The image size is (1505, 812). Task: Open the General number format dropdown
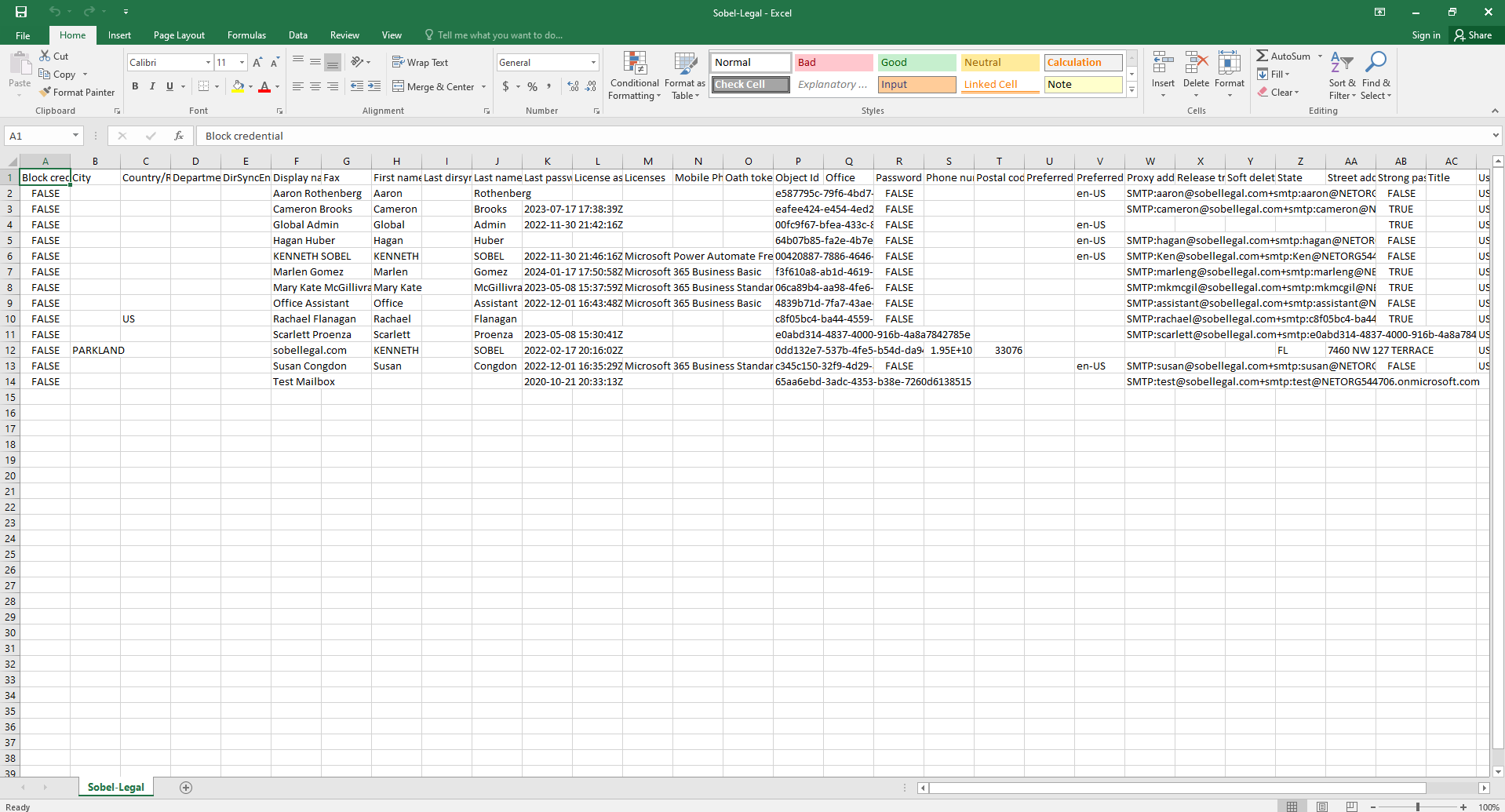coord(593,63)
